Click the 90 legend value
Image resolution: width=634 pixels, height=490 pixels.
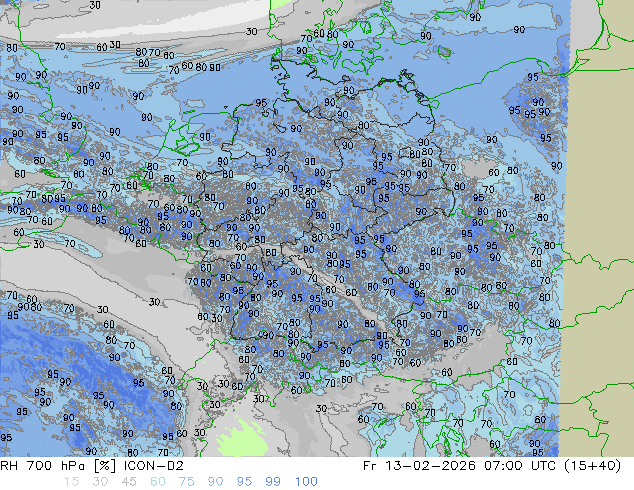coord(216,482)
